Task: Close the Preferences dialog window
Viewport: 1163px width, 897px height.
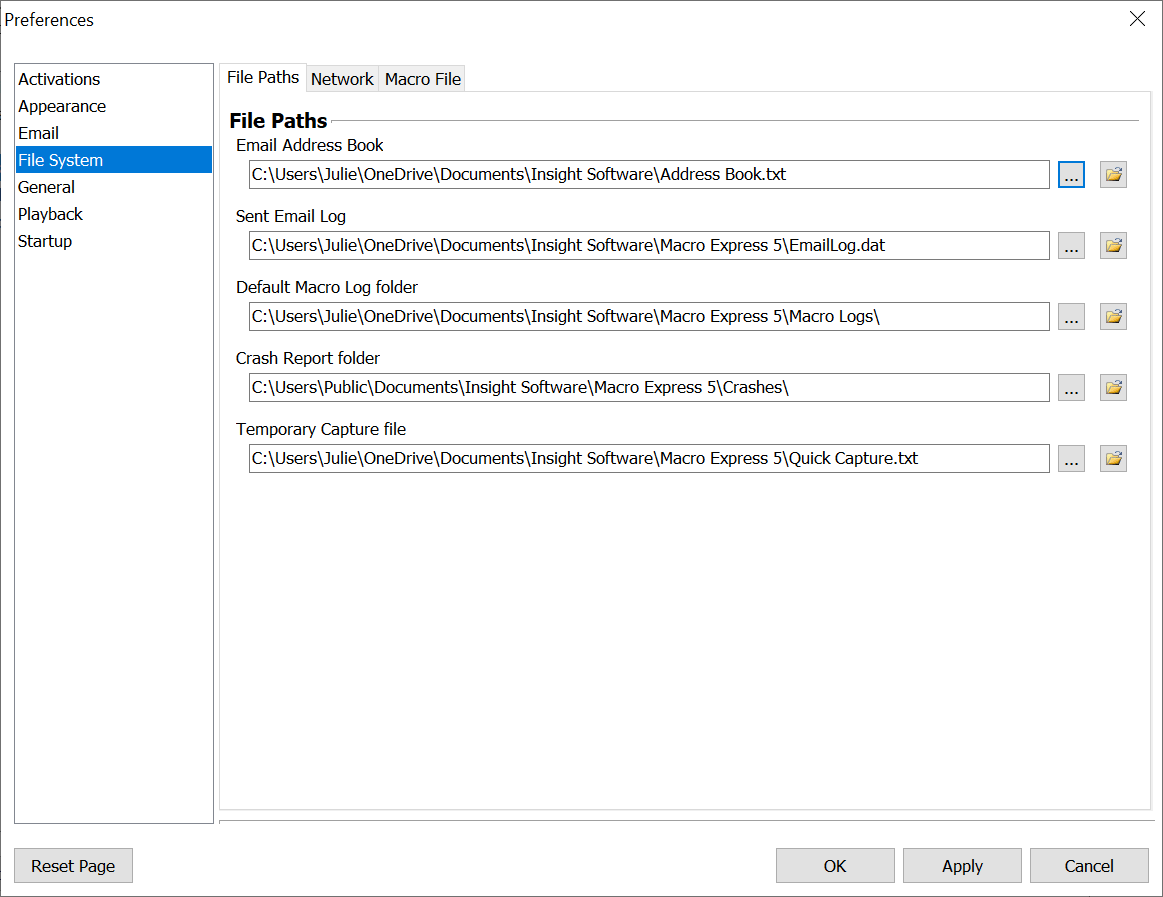Action: pos(1137,19)
